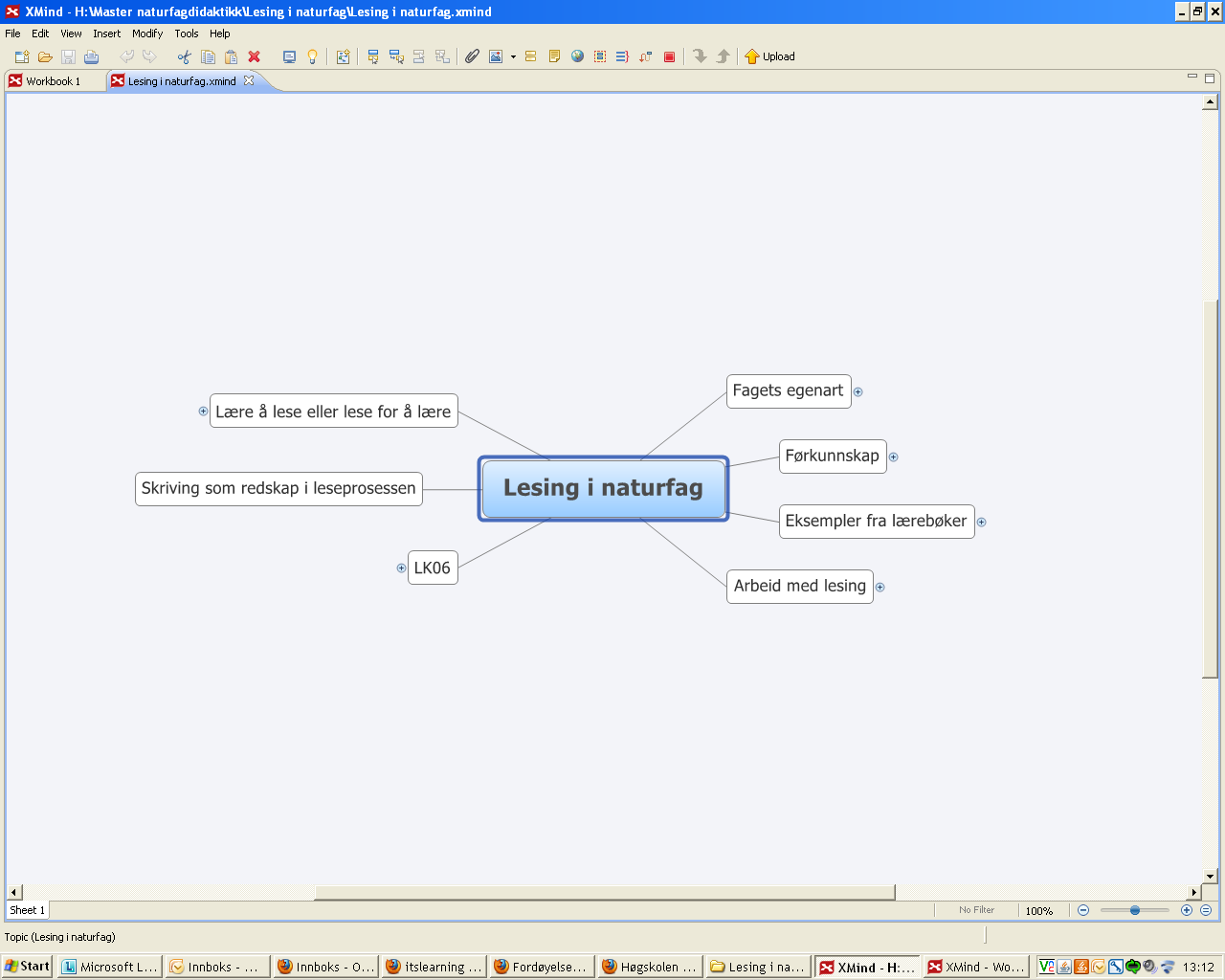Add an attachment with paperclip icon
The height and width of the screenshot is (980, 1225).
point(472,56)
